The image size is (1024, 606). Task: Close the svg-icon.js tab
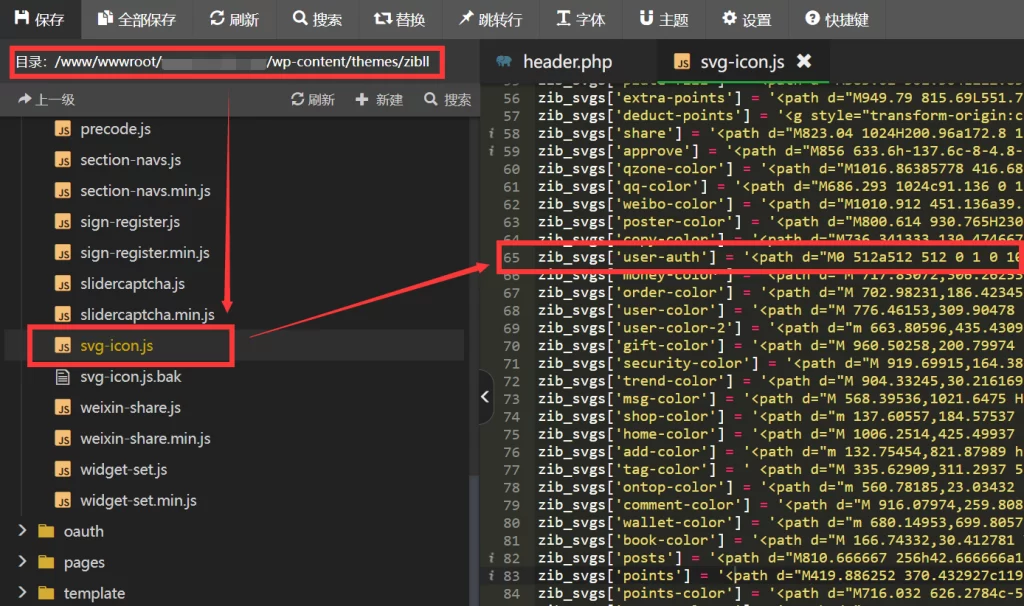804,61
